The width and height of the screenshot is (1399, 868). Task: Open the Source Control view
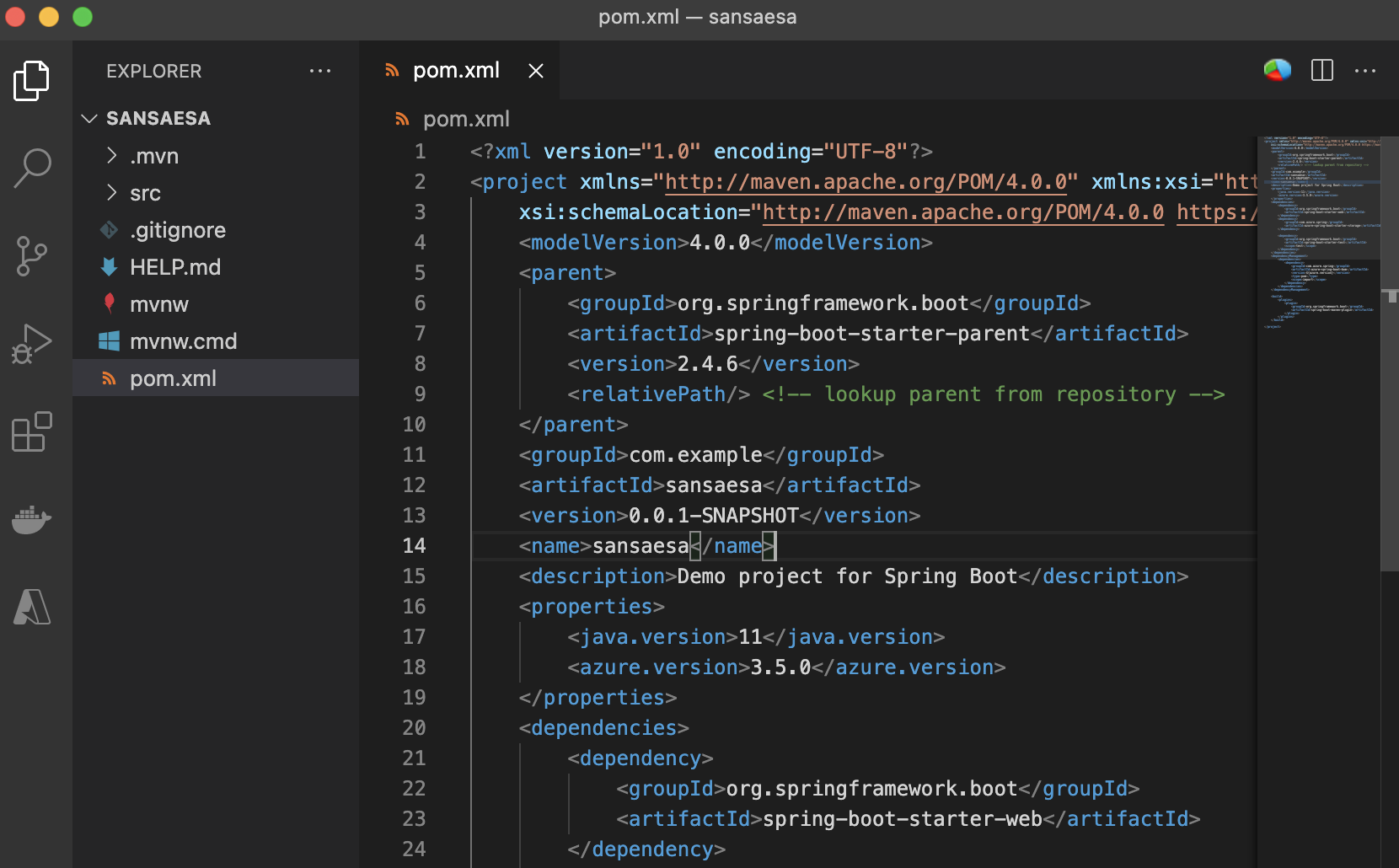(32, 256)
